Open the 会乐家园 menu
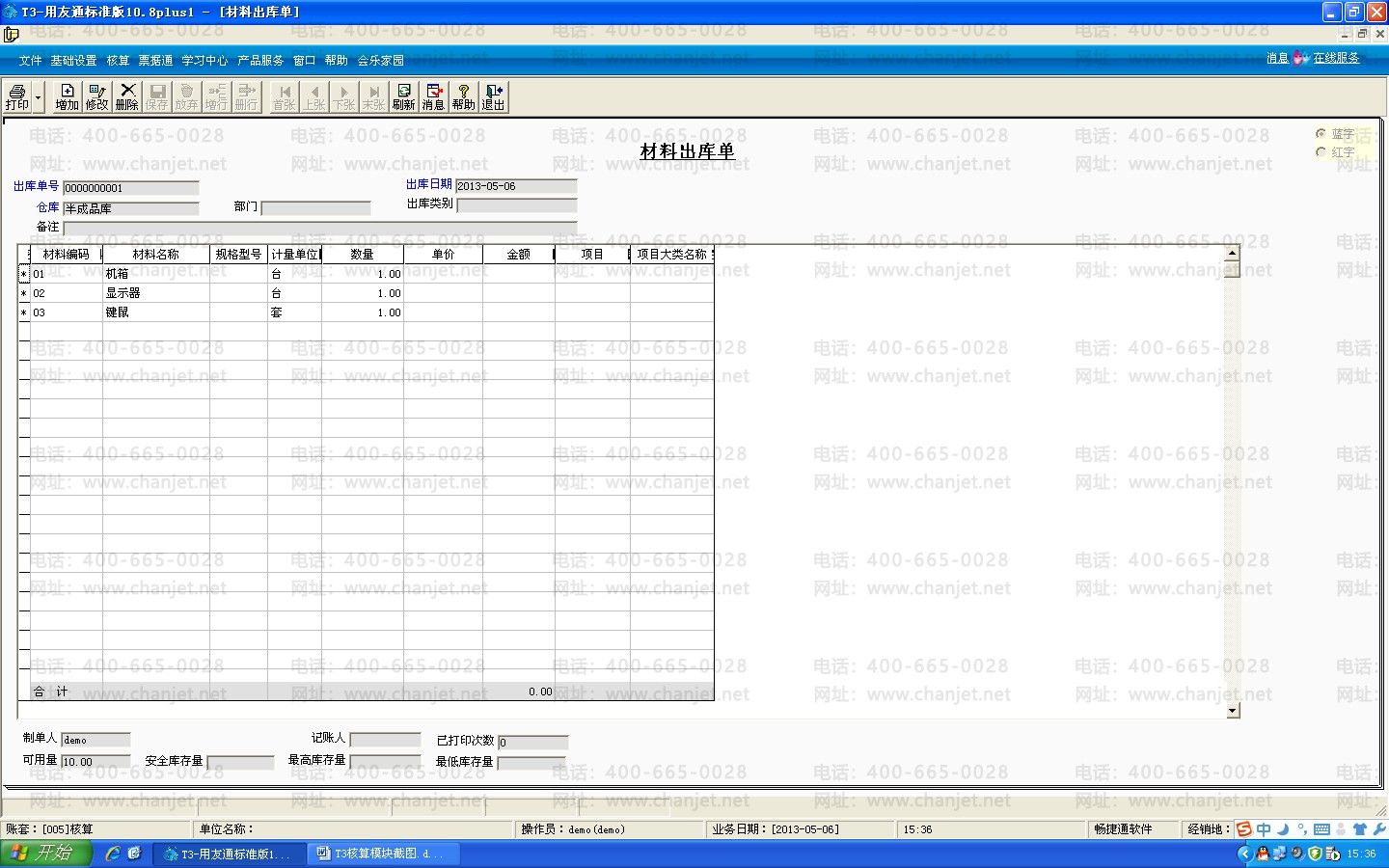The height and width of the screenshot is (868, 1389). coord(381,61)
